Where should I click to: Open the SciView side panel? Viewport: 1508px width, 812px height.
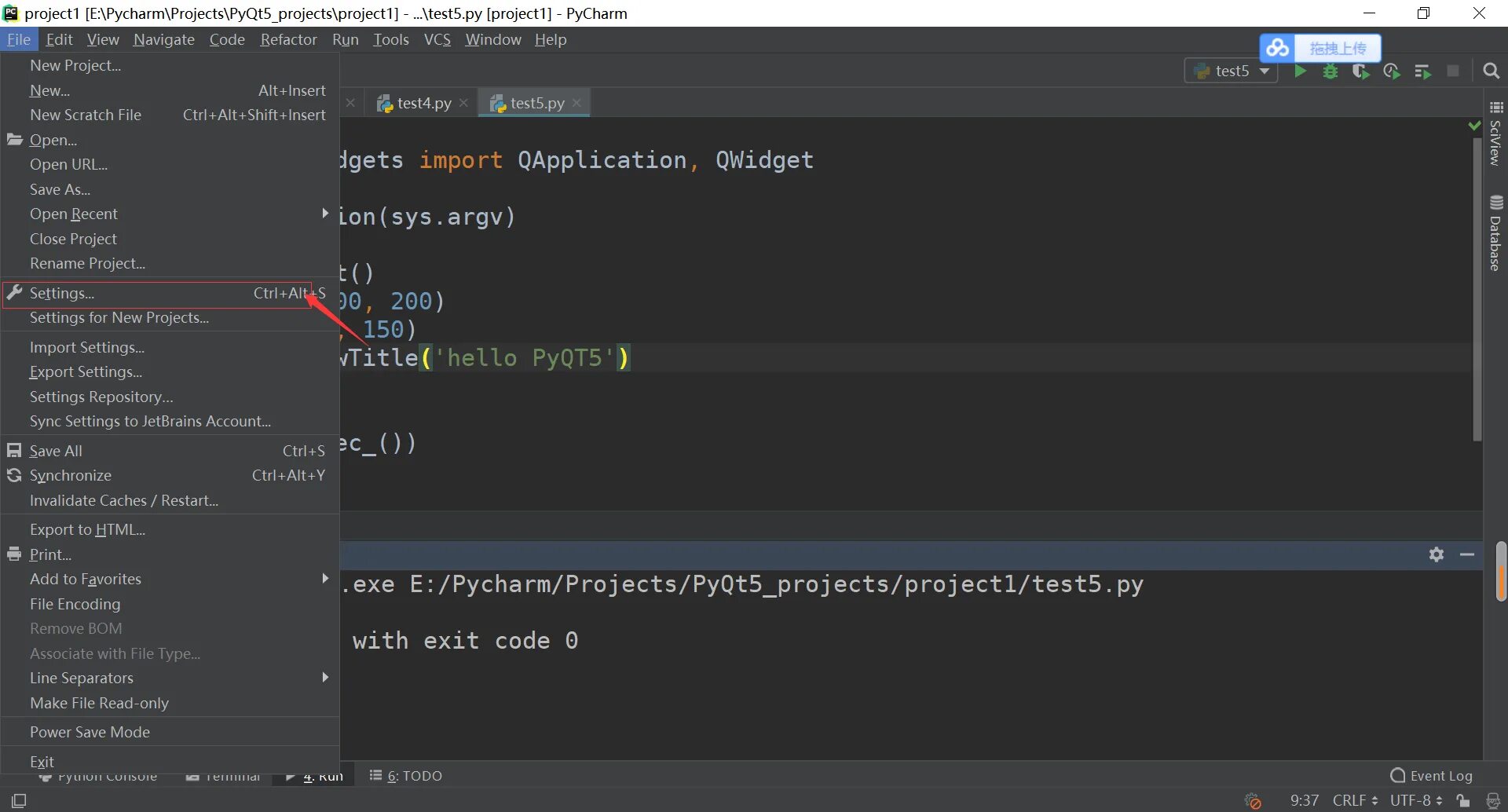(x=1495, y=134)
